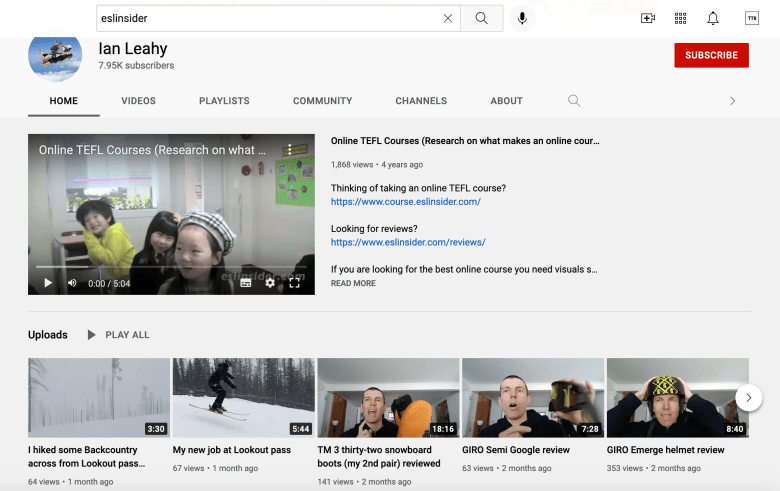Search within the channel using magnifier icon
The width and height of the screenshot is (780, 491).
pyautogui.click(x=573, y=101)
